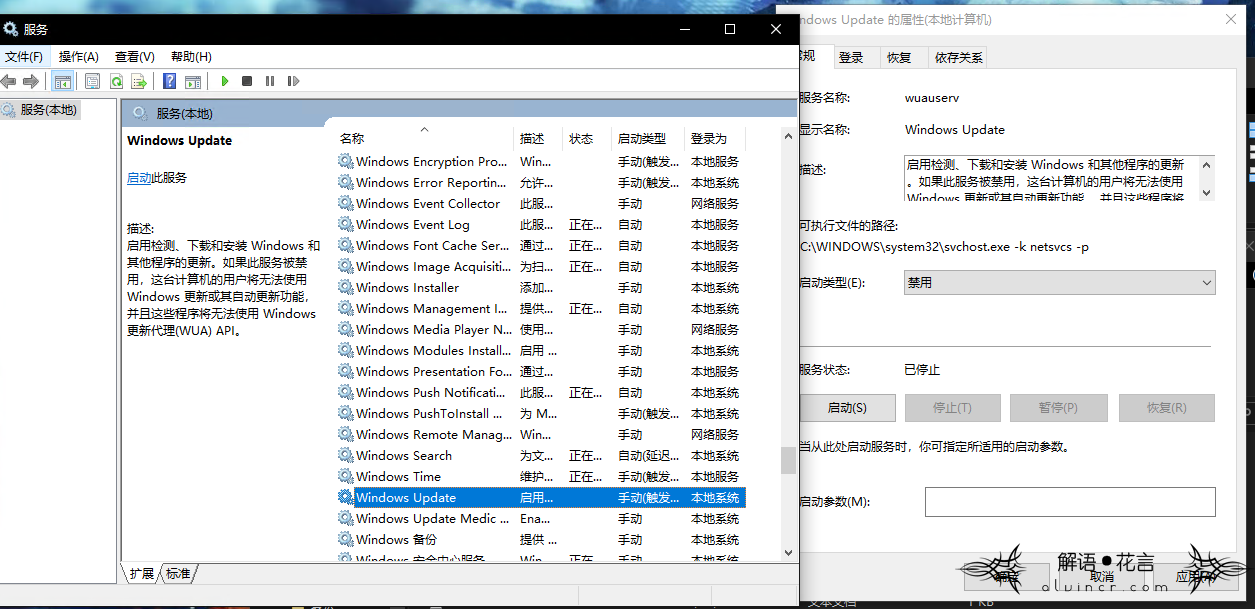Image resolution: width=1255 pixels, height=609 pixels.
Task: Click the Refresh toolbar icon
Action: pyautogui.click(x=116, y=81)
